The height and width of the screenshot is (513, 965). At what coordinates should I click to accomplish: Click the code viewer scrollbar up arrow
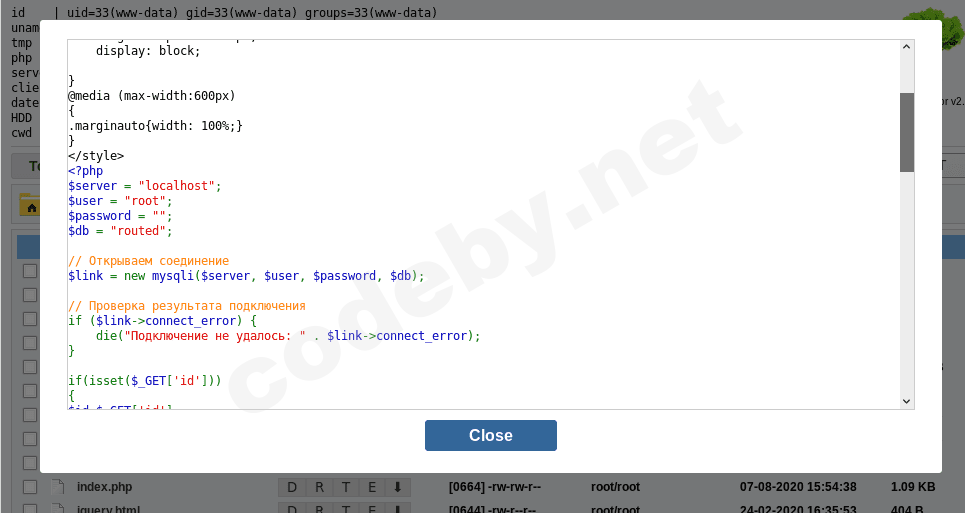point(906,47)
